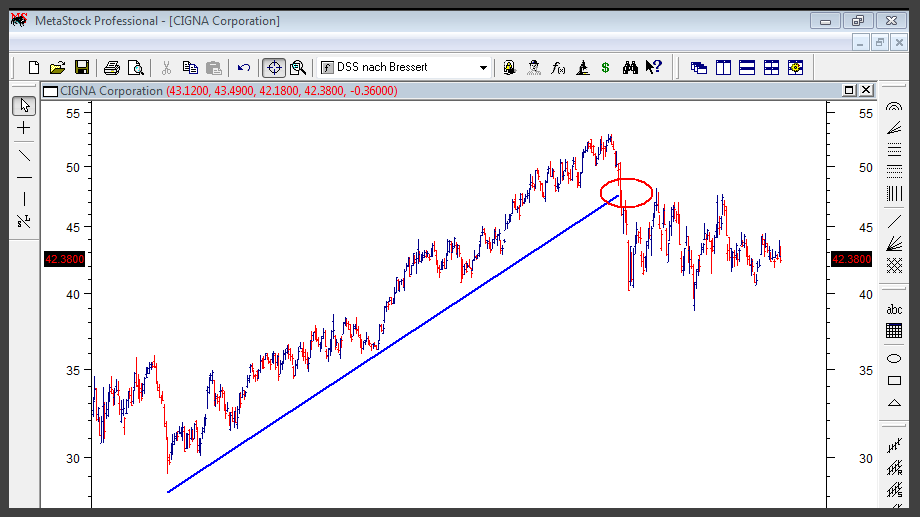Select the crosshair plus tool
920x517 pixels.
pyautogui.click(x=24, y=128)
